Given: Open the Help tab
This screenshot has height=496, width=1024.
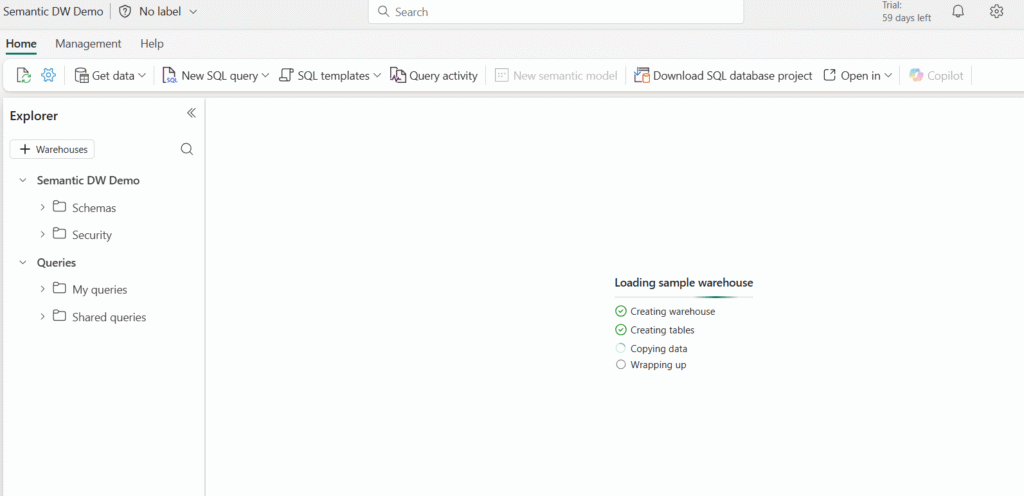Looking at the screenshot, I should pos(152,44).
